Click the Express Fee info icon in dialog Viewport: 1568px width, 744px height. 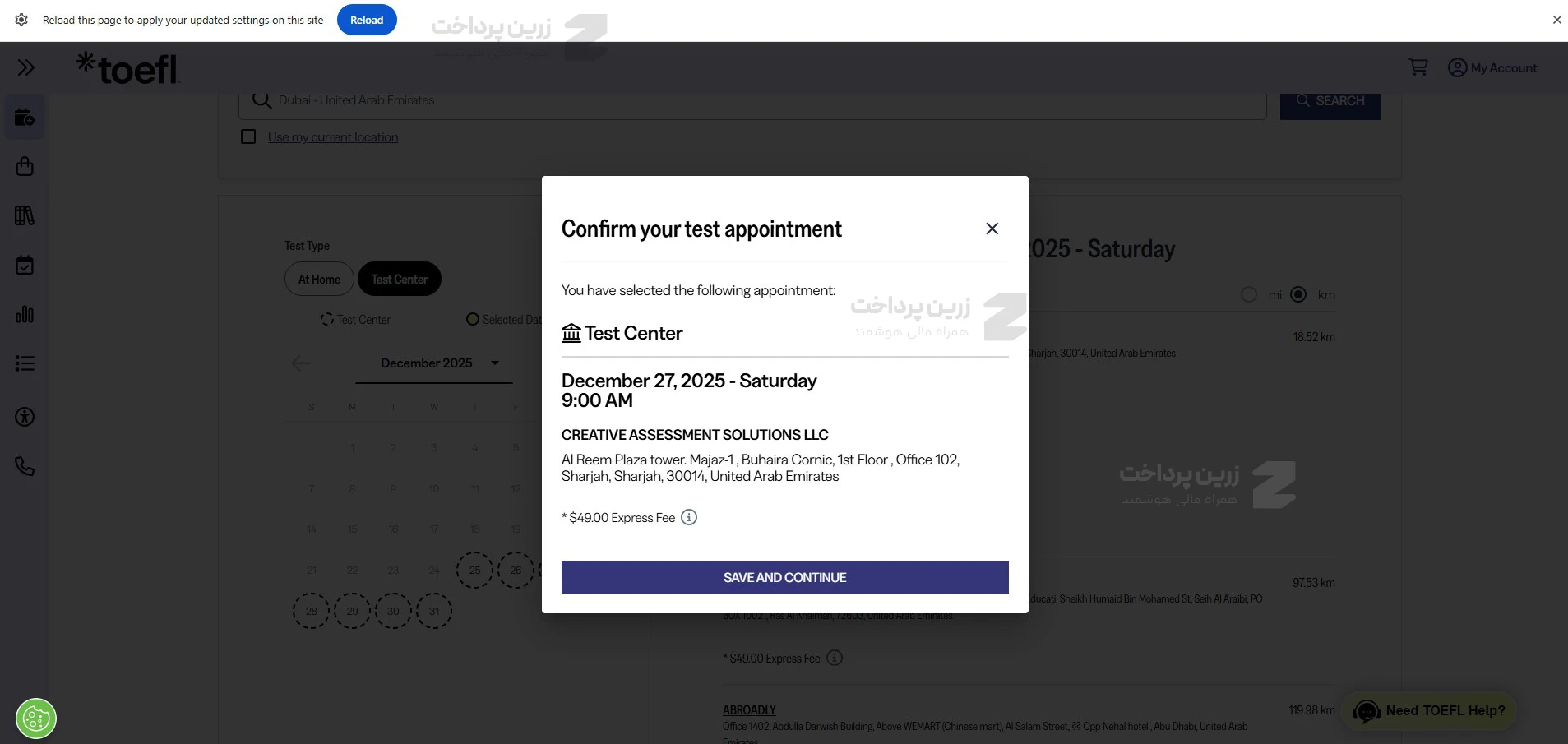coord(689,517)
